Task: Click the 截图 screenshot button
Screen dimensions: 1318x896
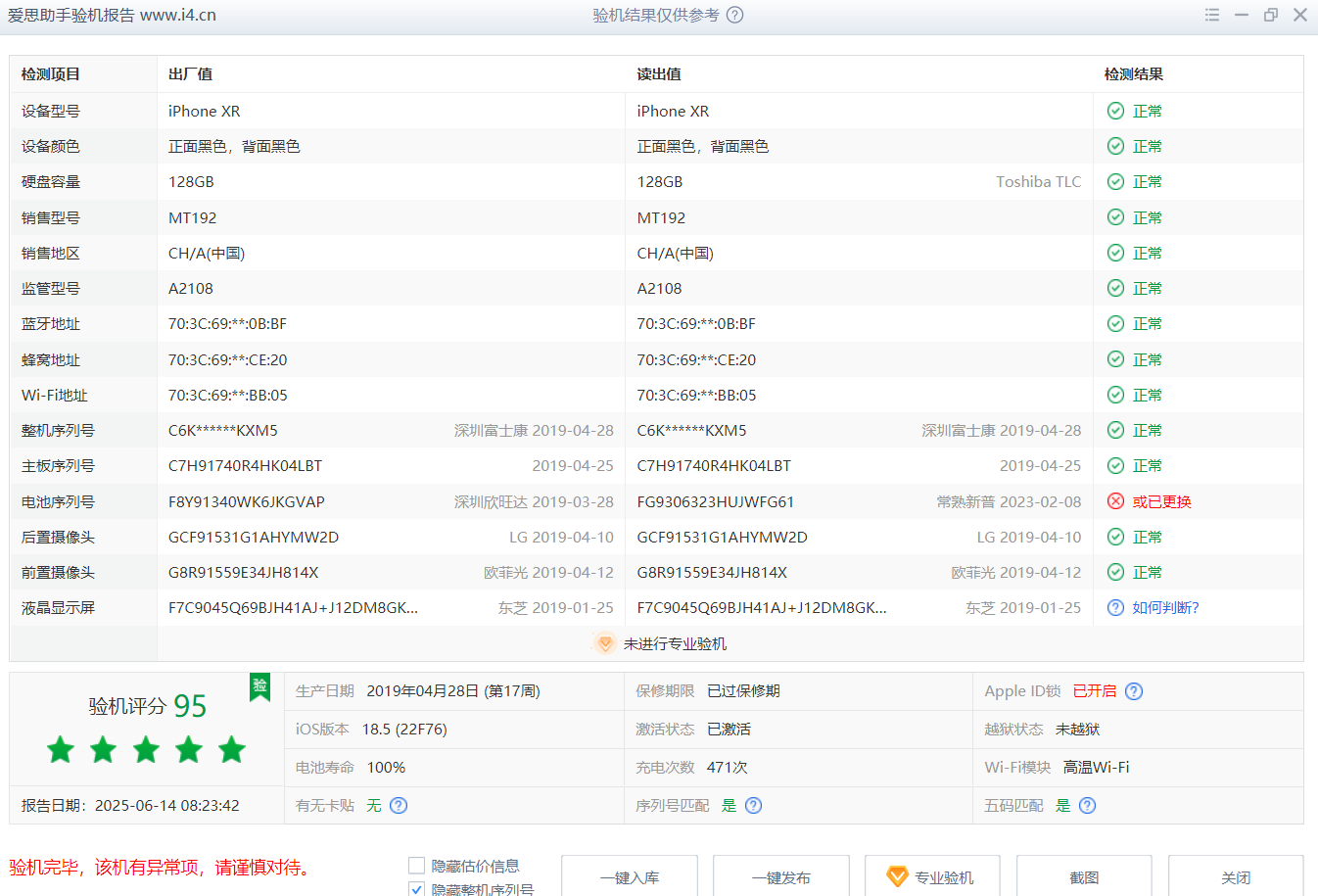Action: (1084, 876)
